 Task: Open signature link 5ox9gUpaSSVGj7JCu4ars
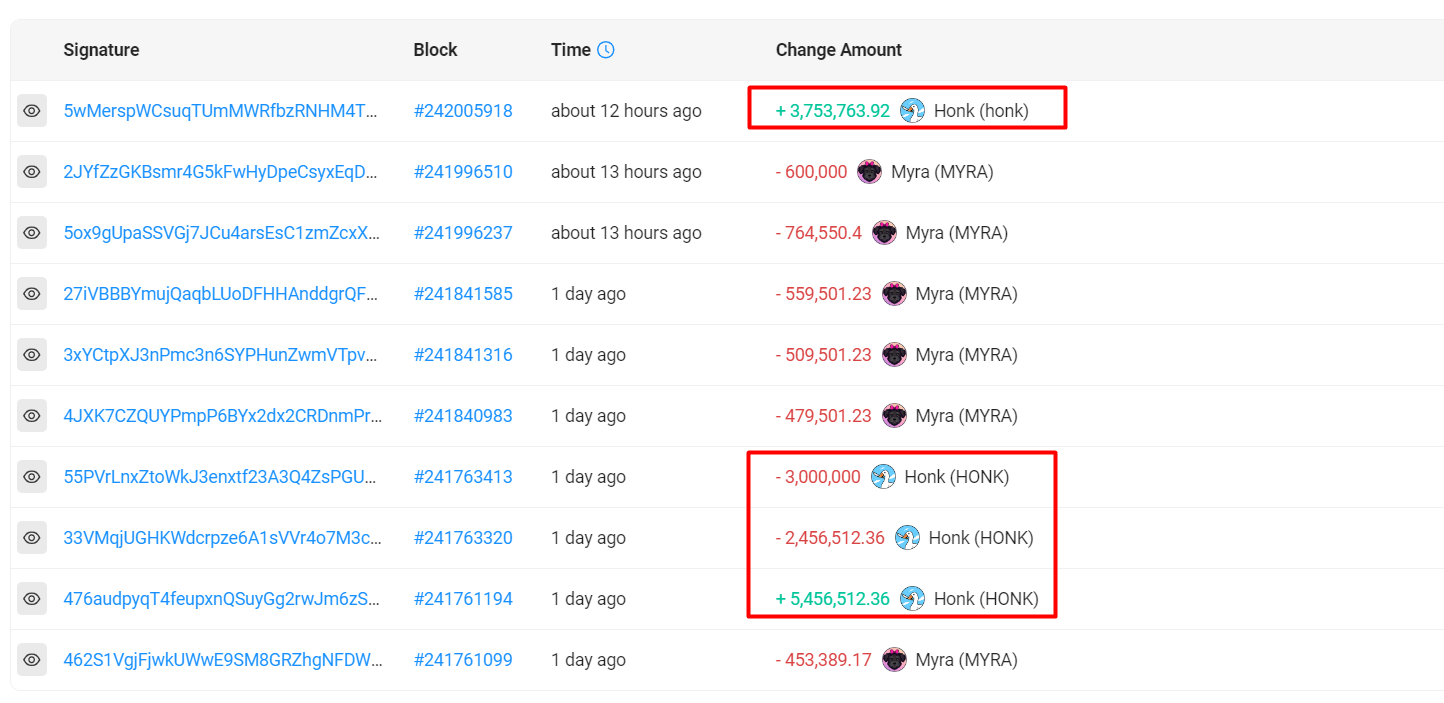(x=221, y=233)
